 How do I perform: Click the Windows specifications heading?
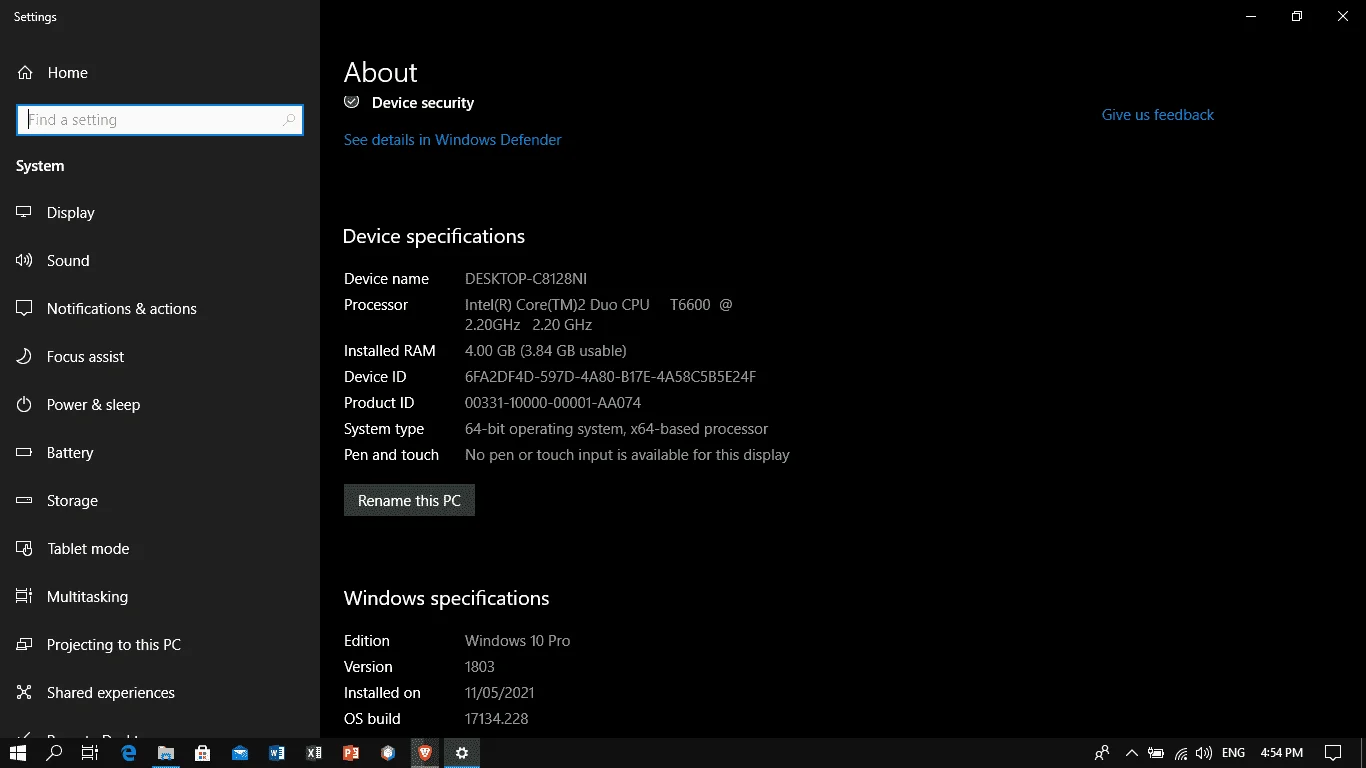click(x=446, y=599)
